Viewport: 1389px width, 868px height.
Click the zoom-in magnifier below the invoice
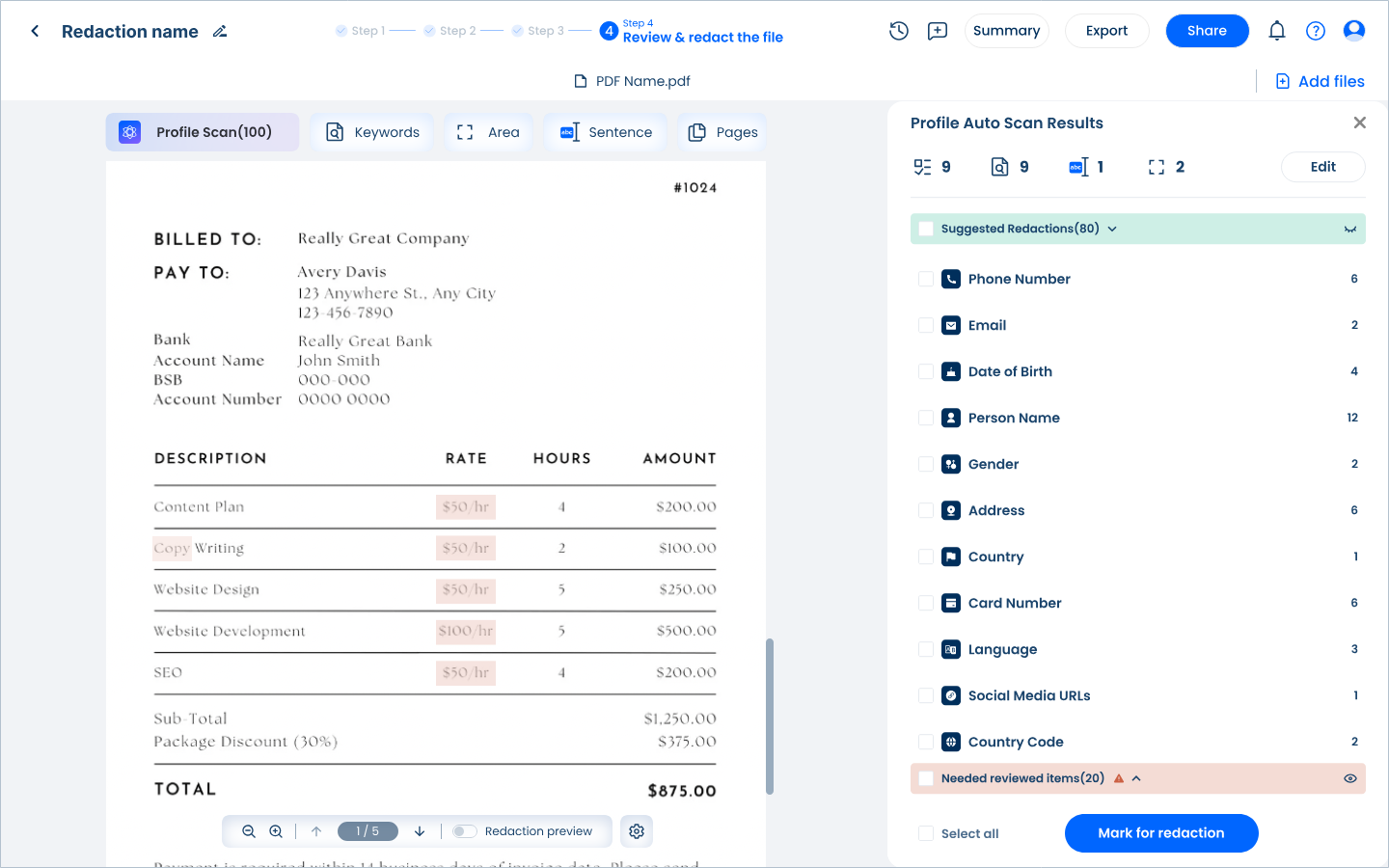276,830
